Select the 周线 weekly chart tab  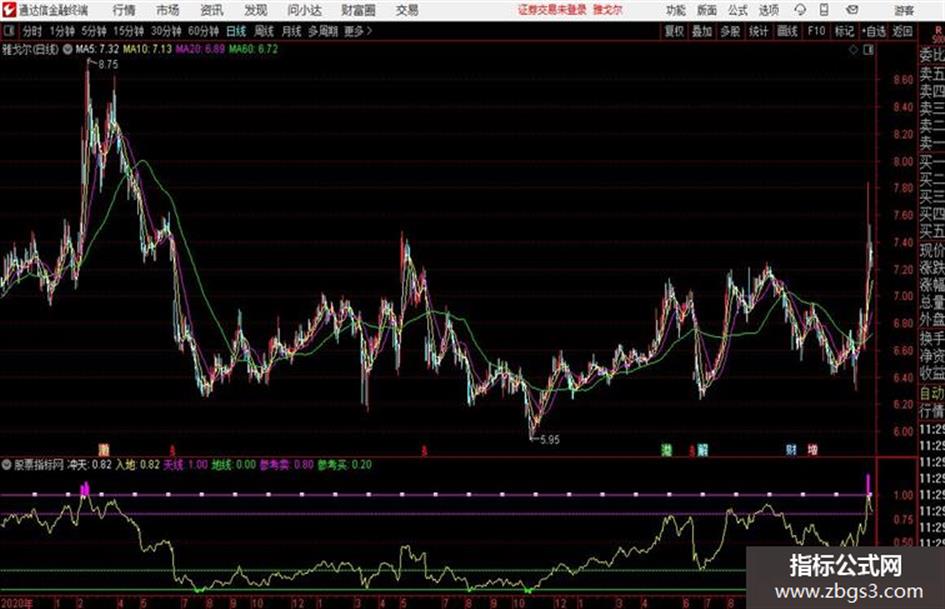264,31
